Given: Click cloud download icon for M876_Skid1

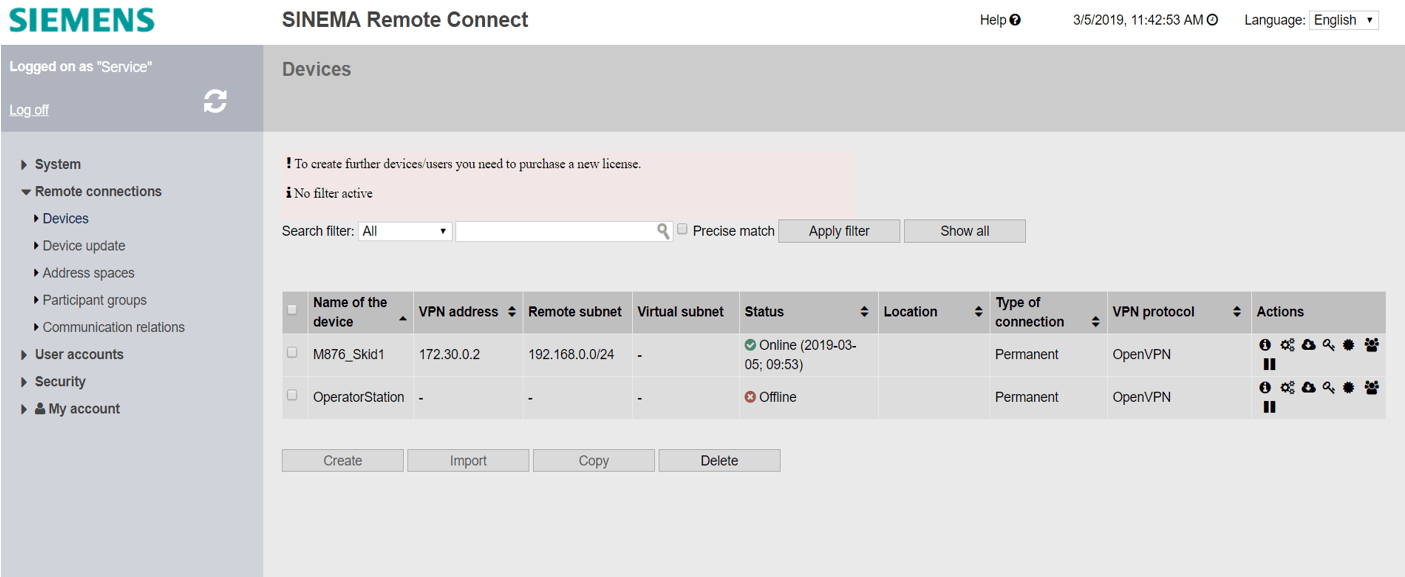Looking at the screenshot, I should coord(1308,345).
